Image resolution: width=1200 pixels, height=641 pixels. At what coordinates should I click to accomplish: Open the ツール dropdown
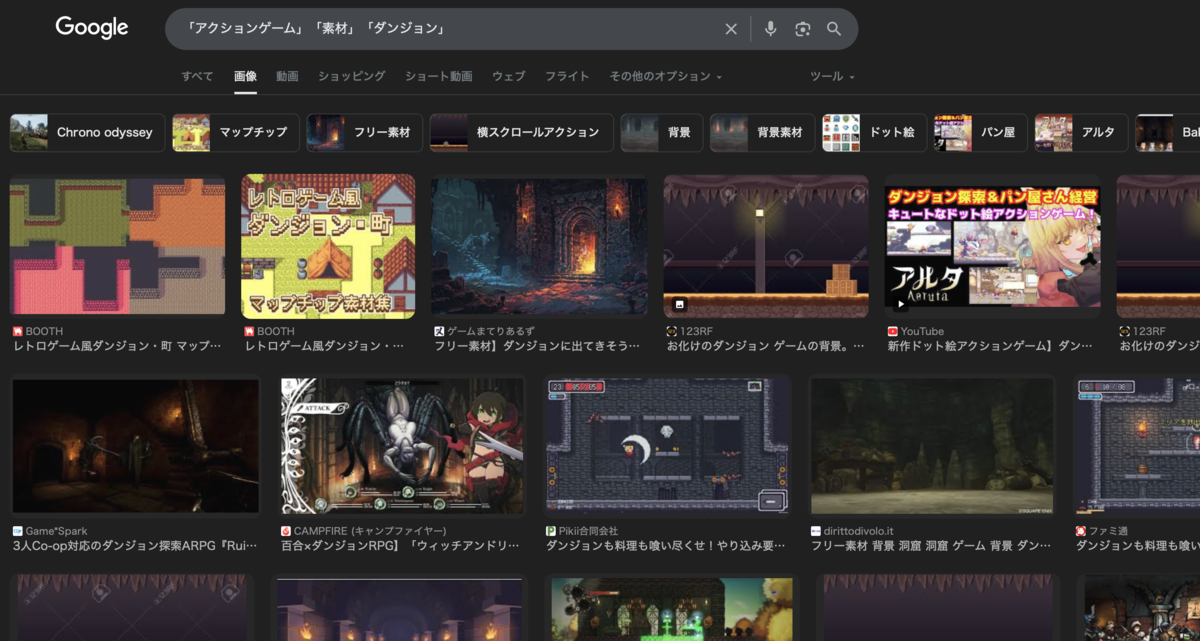tap(832, 76)
